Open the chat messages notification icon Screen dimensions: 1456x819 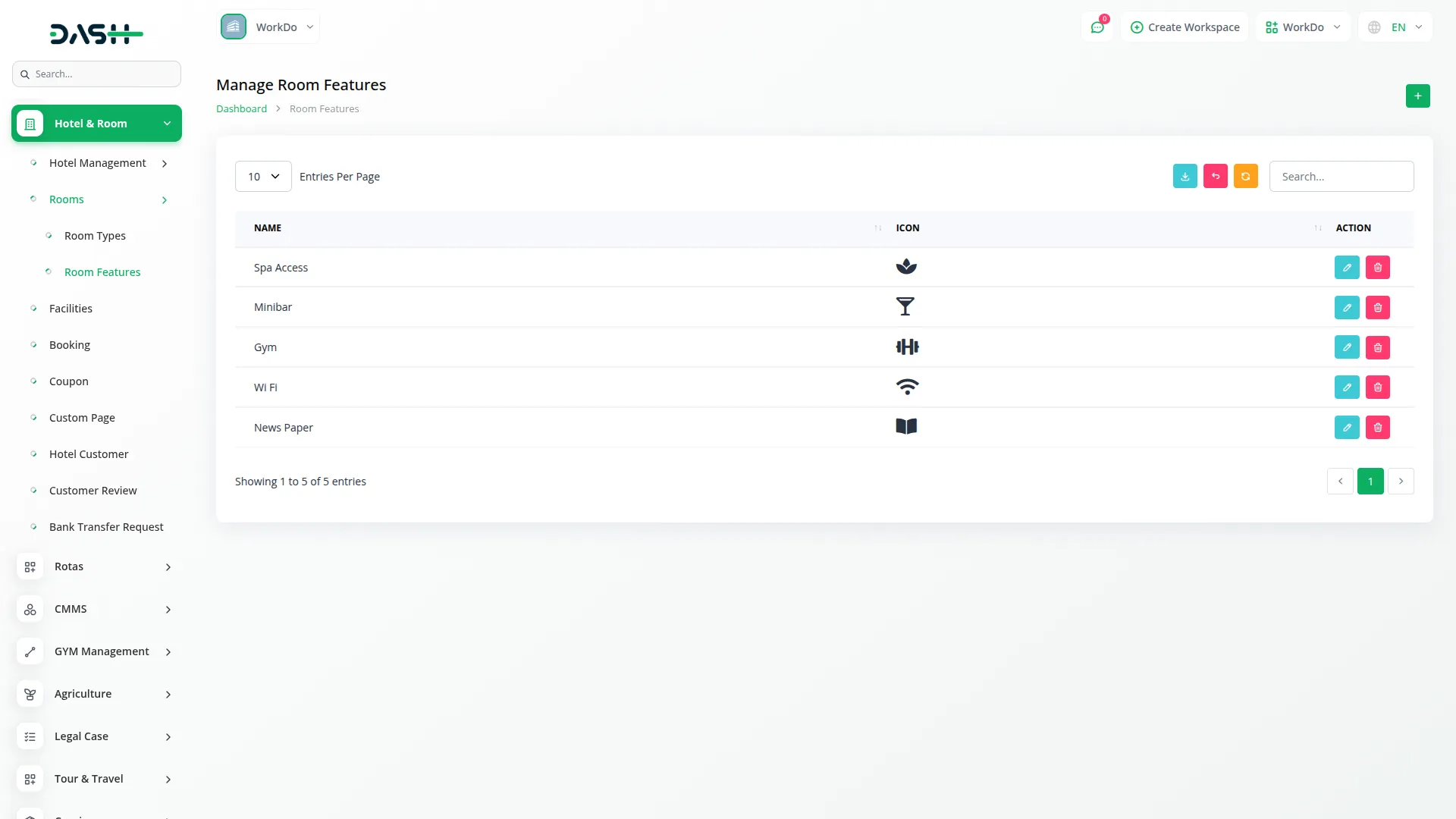pyautogui.click(x=1097, y=27)
